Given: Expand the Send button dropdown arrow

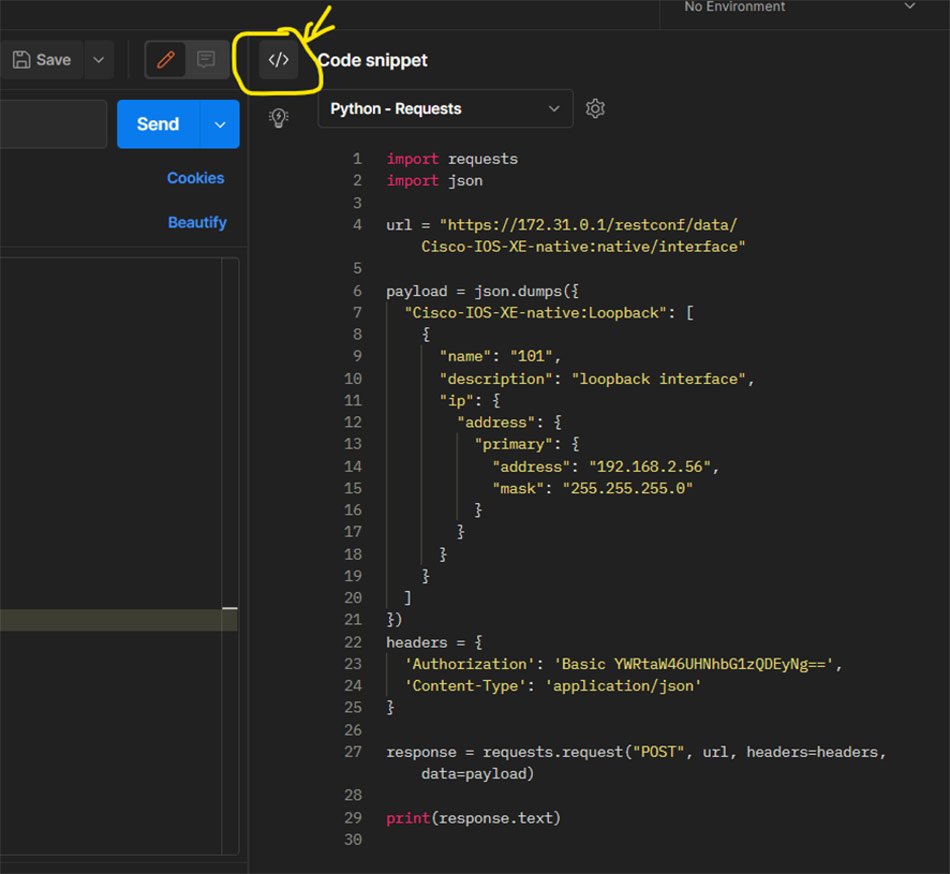Looking at the screenshot, I should [x=220, y=124].
